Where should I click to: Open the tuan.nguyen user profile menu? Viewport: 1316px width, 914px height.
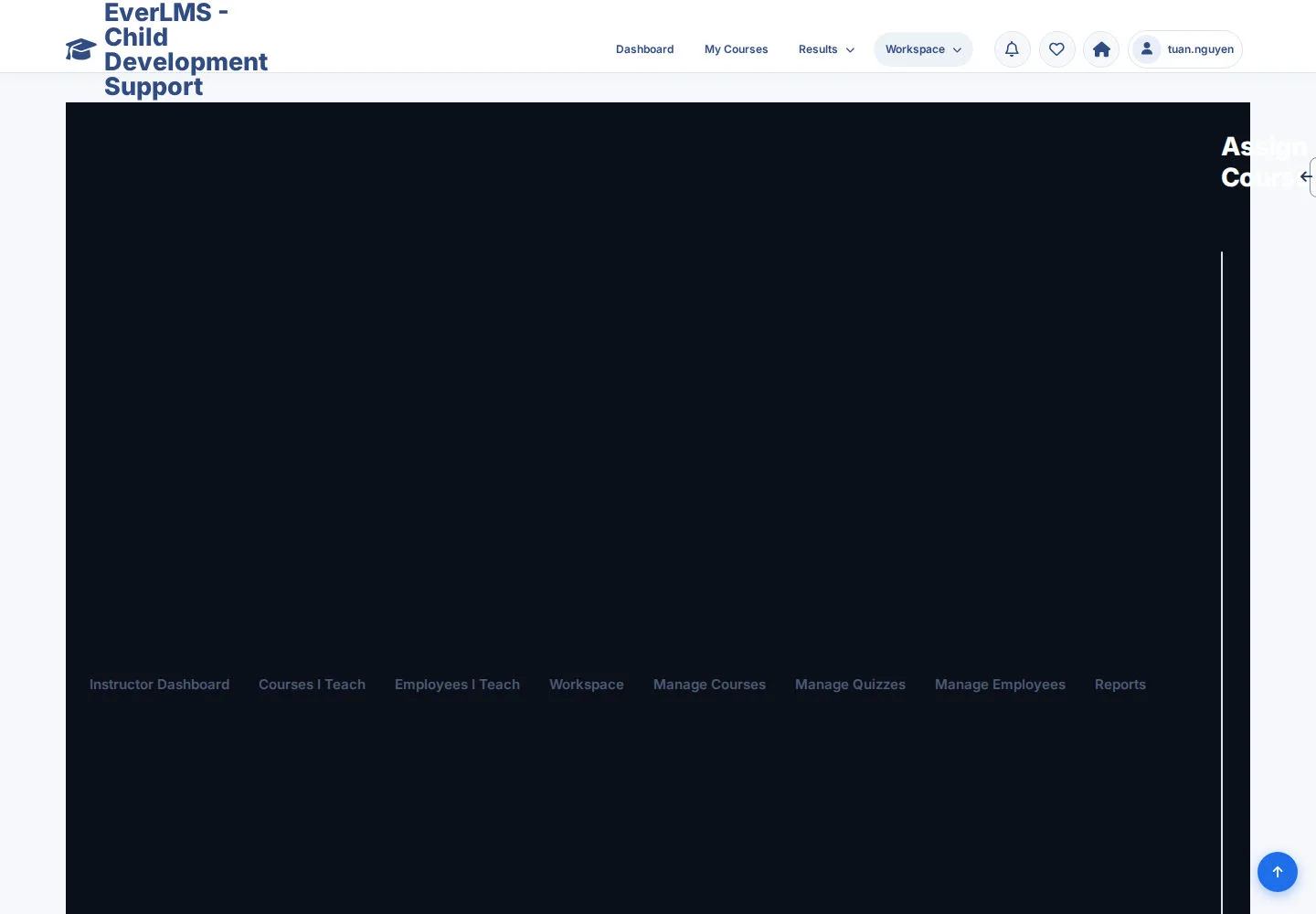(x=1185, y=49)
